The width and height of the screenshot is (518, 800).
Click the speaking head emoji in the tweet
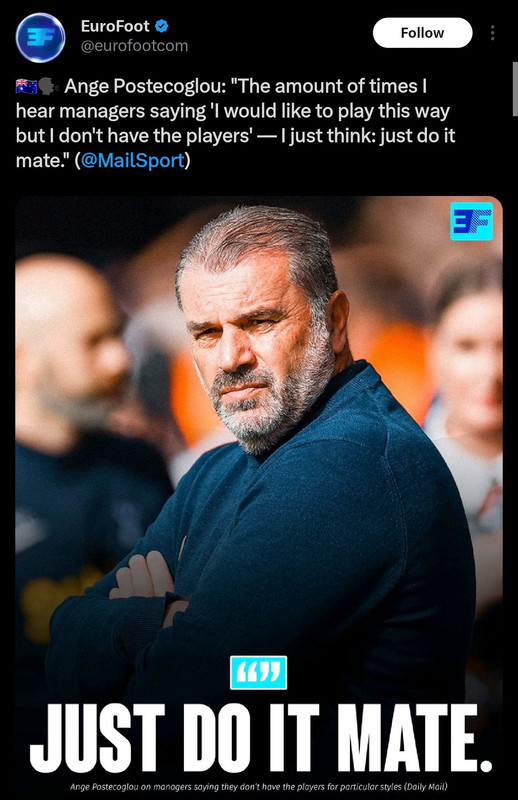[x=49, y=86]
